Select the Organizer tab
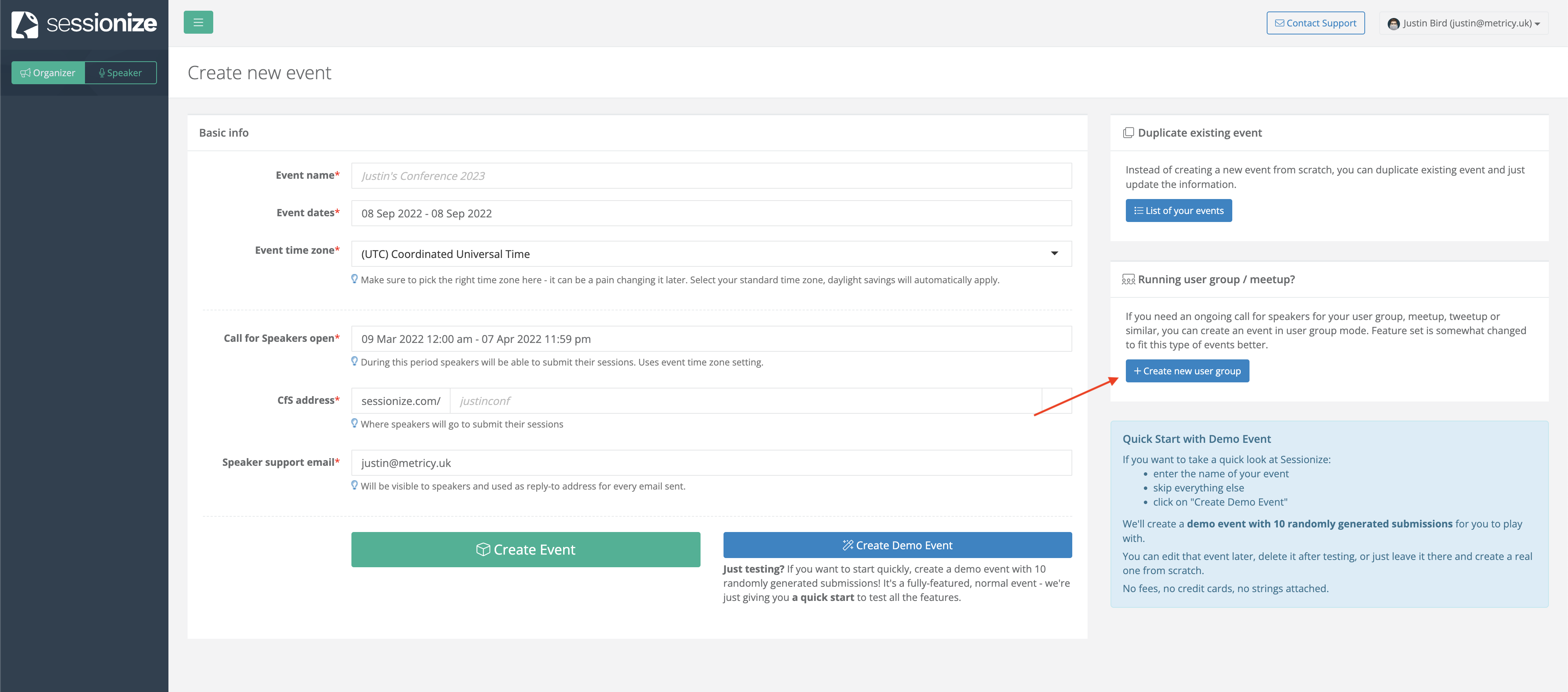 click(x=49, y=72)
